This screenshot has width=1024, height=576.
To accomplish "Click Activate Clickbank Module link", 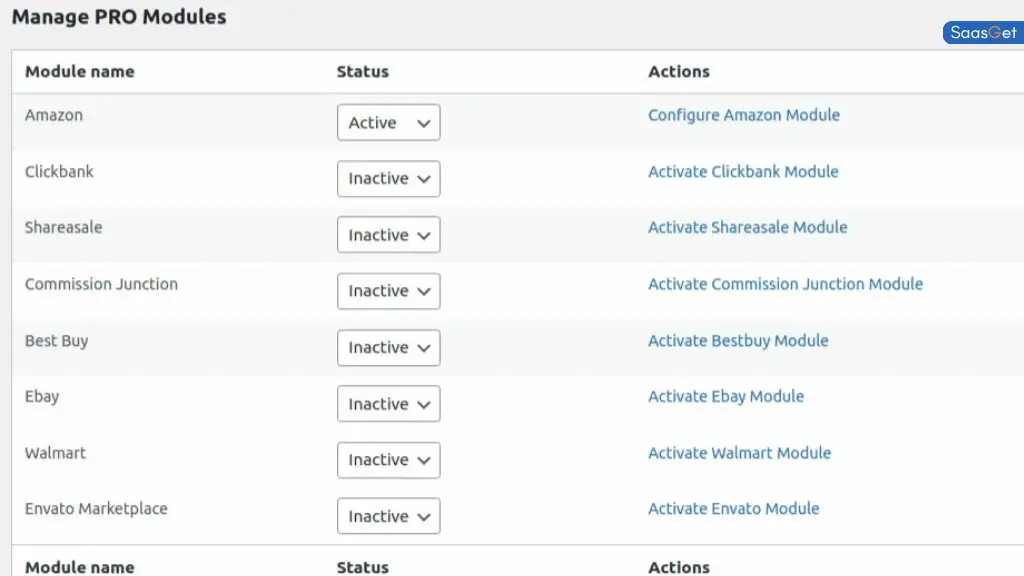I will point(743,171).
